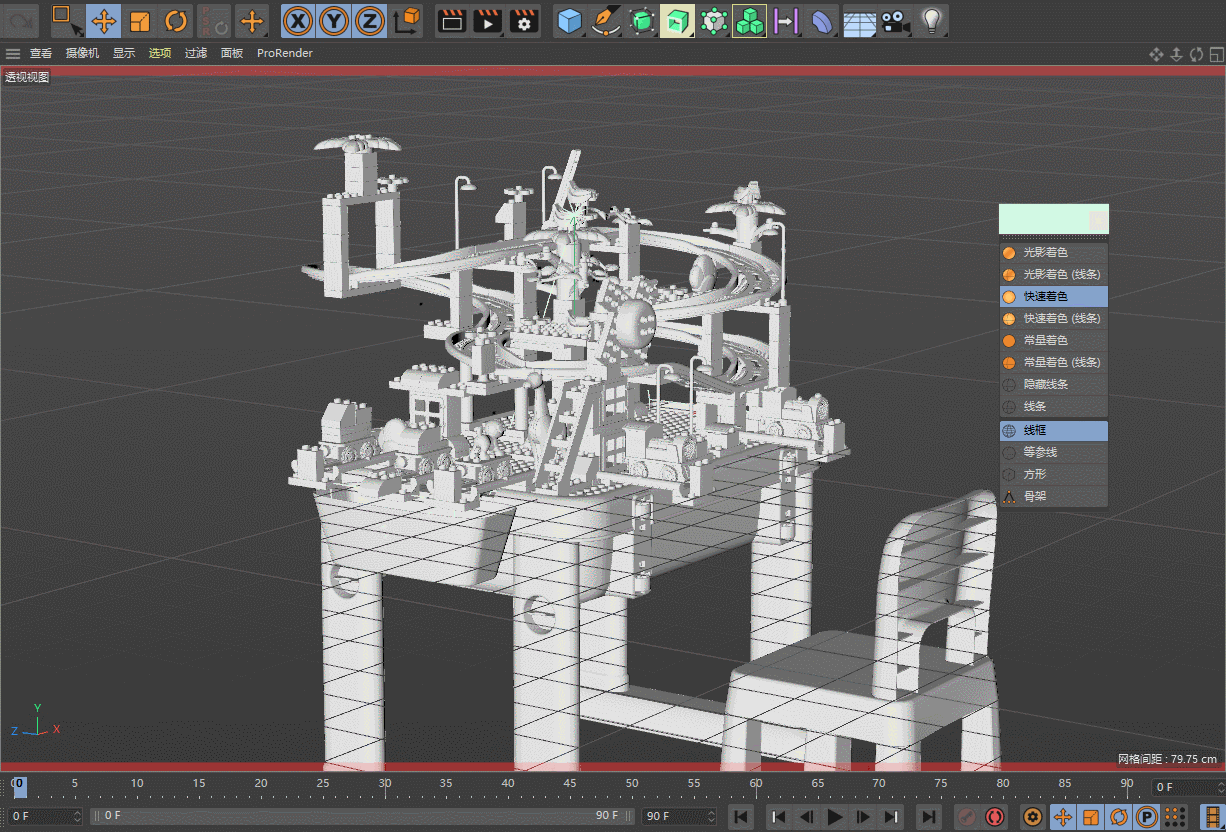Activate the Move tool in top toolbar
This screenshot has height=832, width=1226.
103,20
